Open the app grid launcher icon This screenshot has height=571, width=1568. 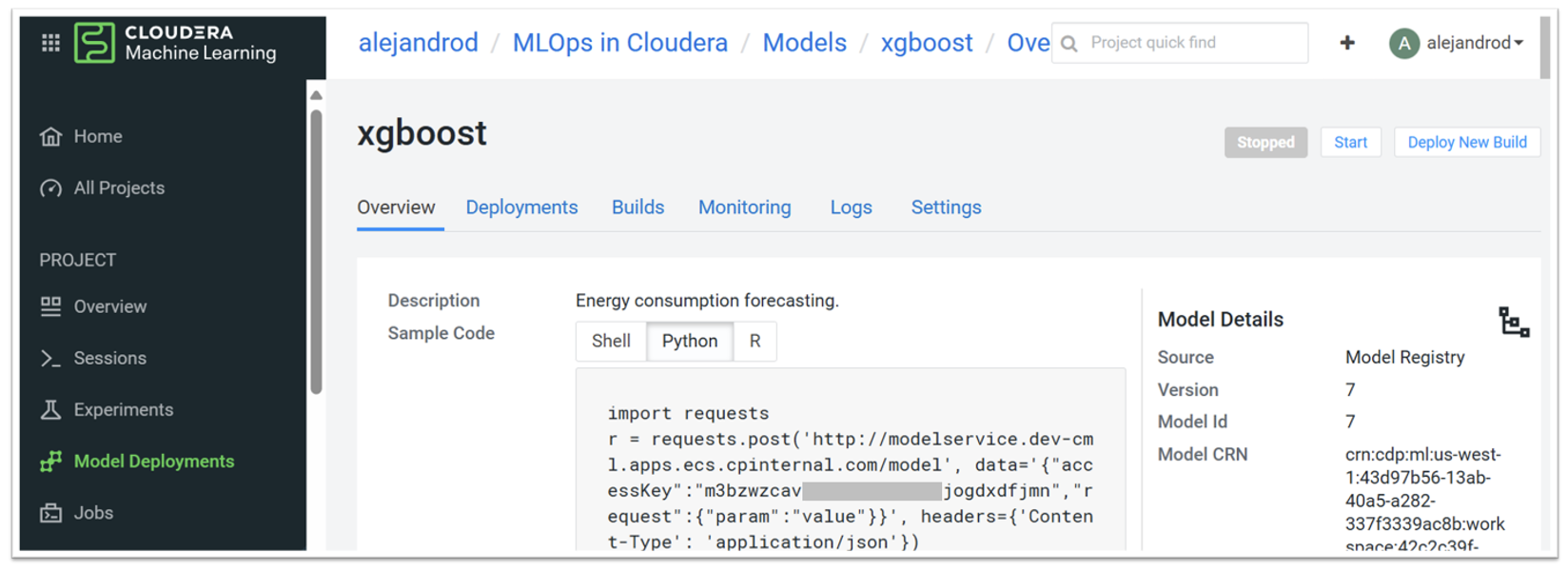pos(50,43)
